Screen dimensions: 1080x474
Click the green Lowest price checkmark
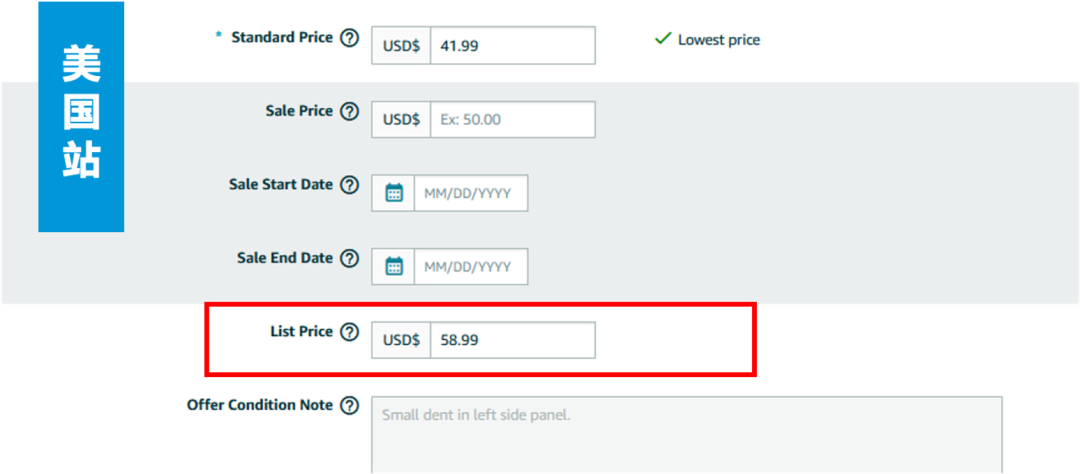(663, 39)
